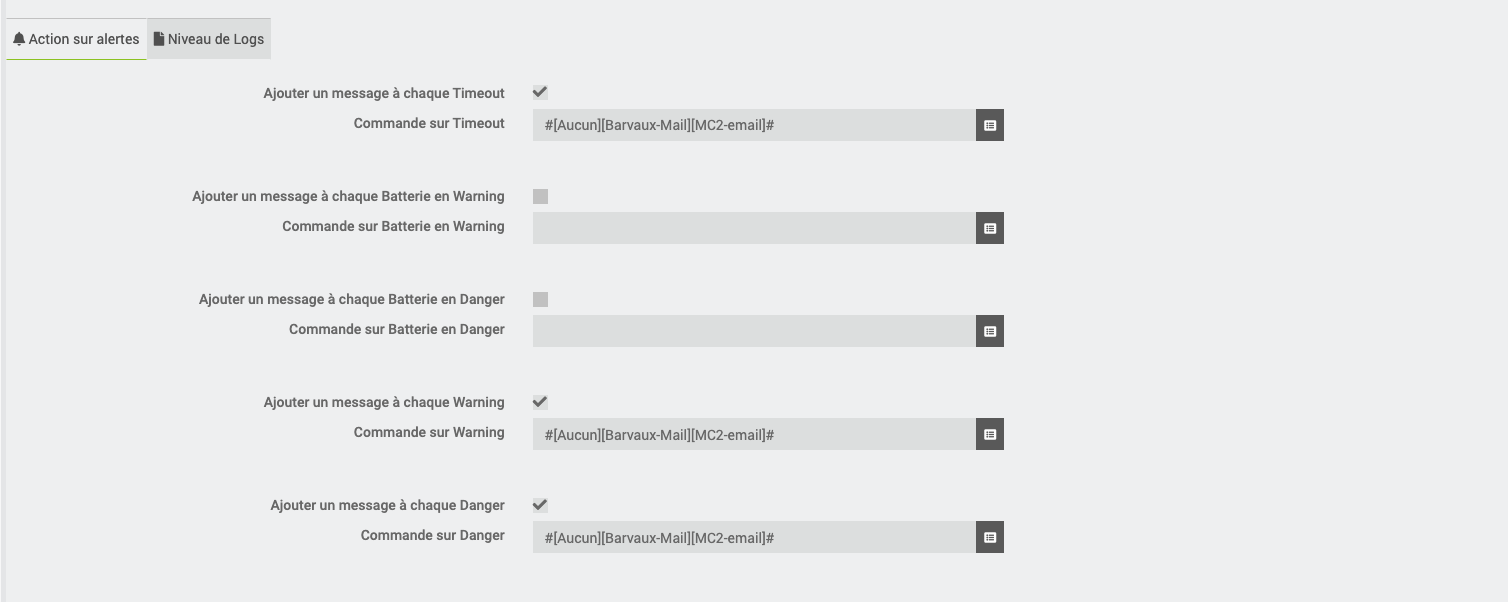Uncheck message on each Warning checkbox

coord(540,402)
